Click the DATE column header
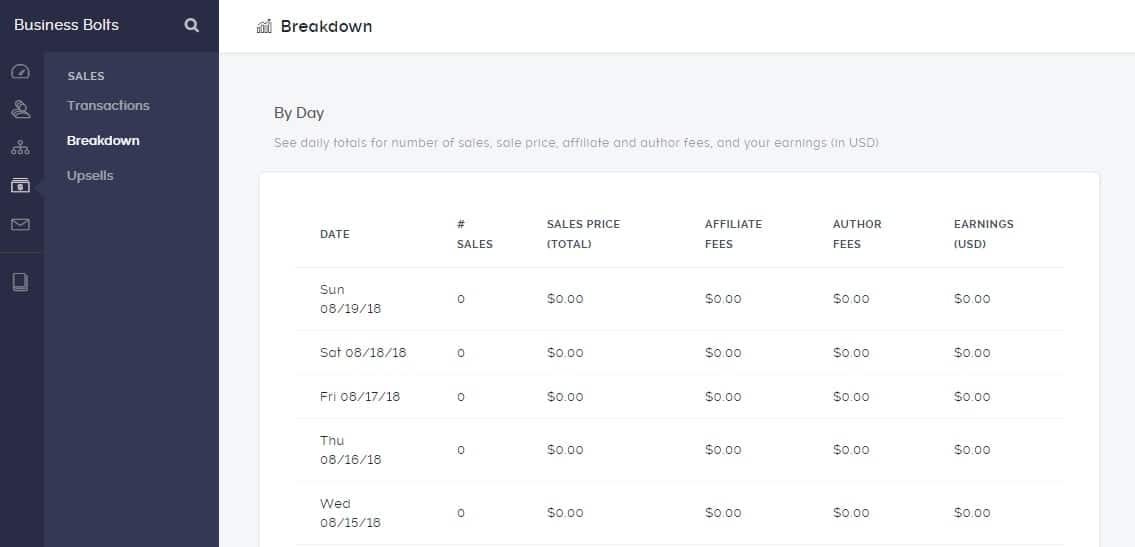Image resolution: width=1135 pixels, height=547 pixels. click(x=335, y=234)
